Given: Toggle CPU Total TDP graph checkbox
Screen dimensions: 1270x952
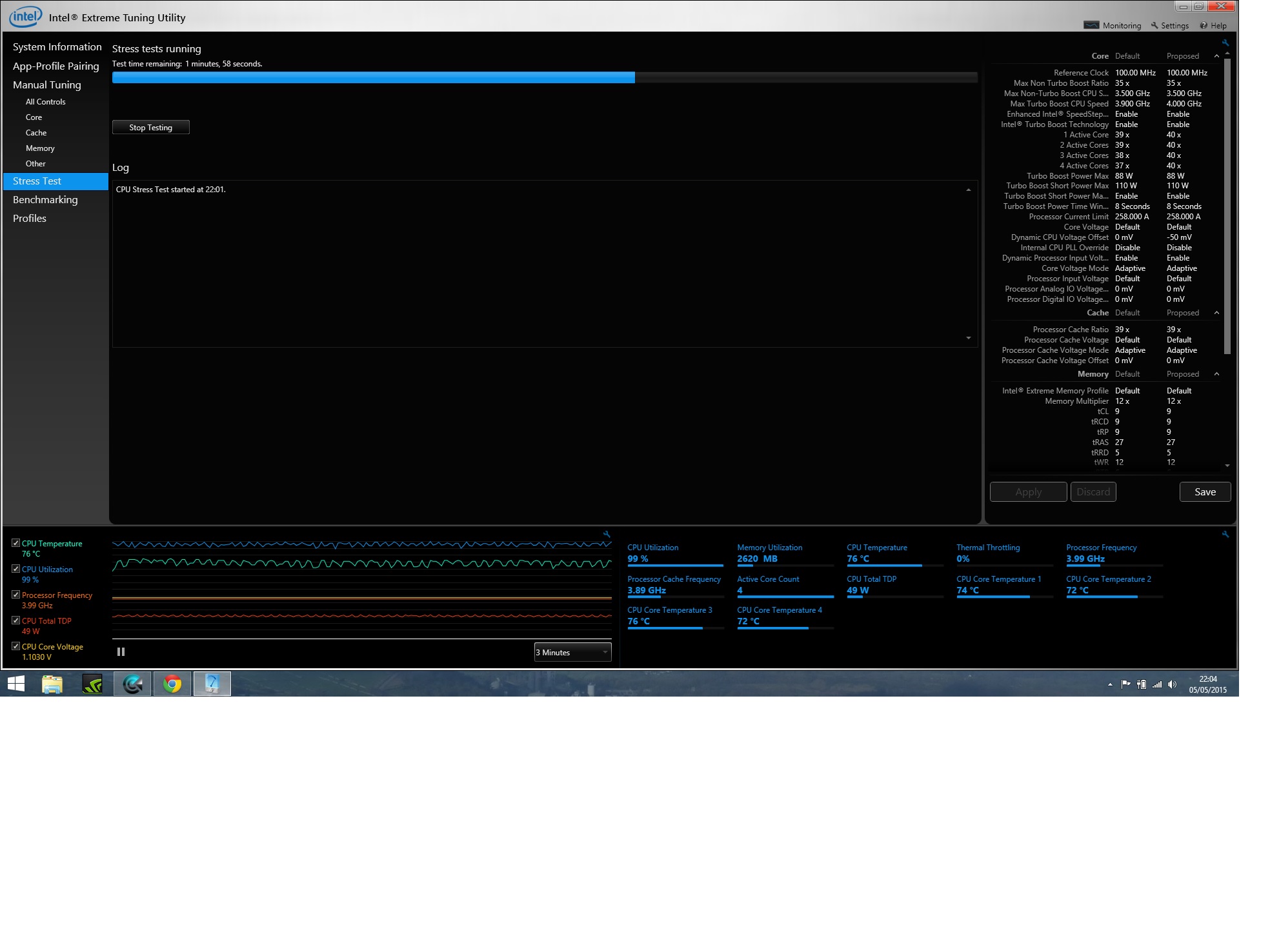Looking at the screenshot, I should [16, 620].
